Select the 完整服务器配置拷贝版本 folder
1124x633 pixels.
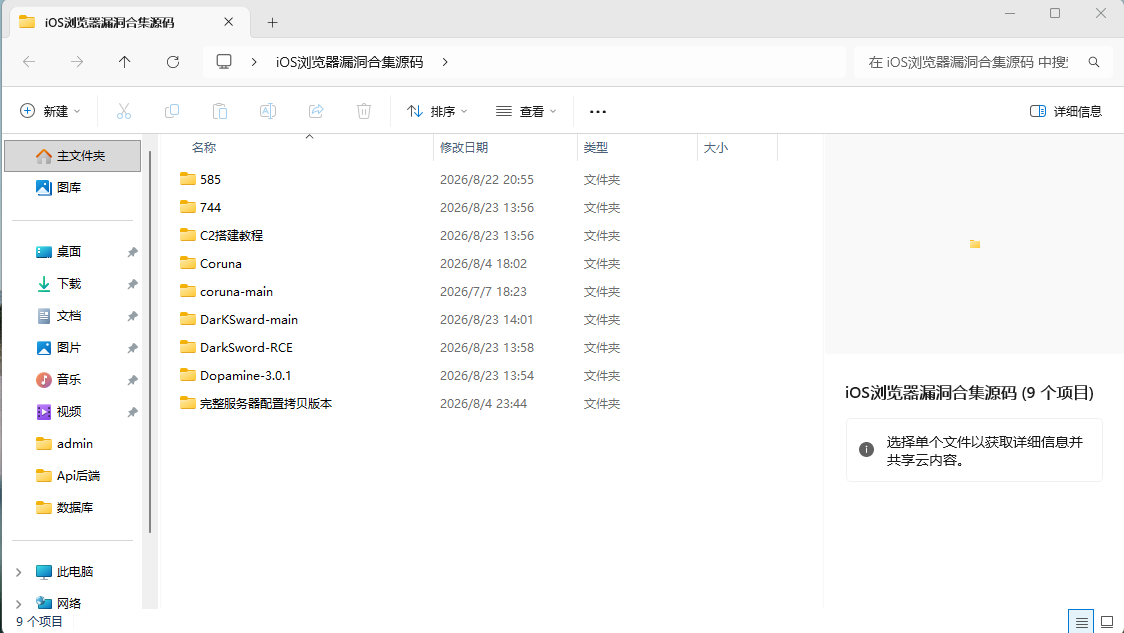tap(266, 404)
